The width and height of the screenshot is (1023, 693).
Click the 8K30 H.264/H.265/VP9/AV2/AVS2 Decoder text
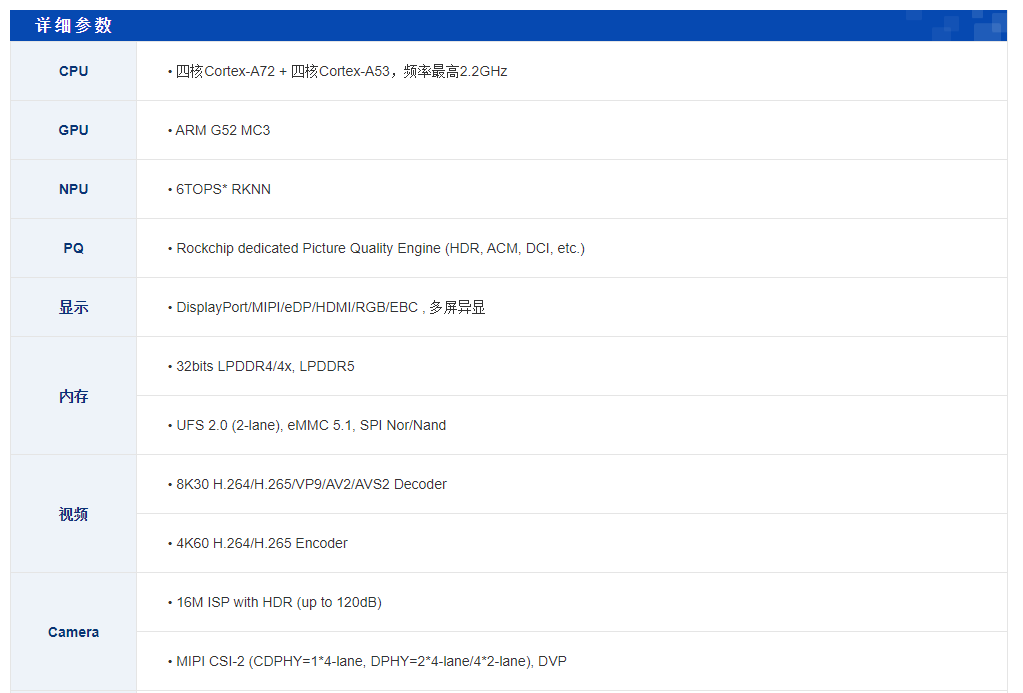click(x=311, y=484)
